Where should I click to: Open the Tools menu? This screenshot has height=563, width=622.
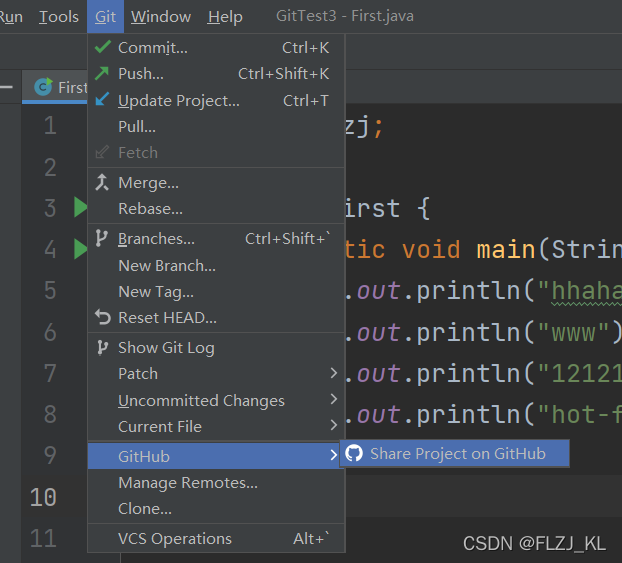tap(59, 17)
